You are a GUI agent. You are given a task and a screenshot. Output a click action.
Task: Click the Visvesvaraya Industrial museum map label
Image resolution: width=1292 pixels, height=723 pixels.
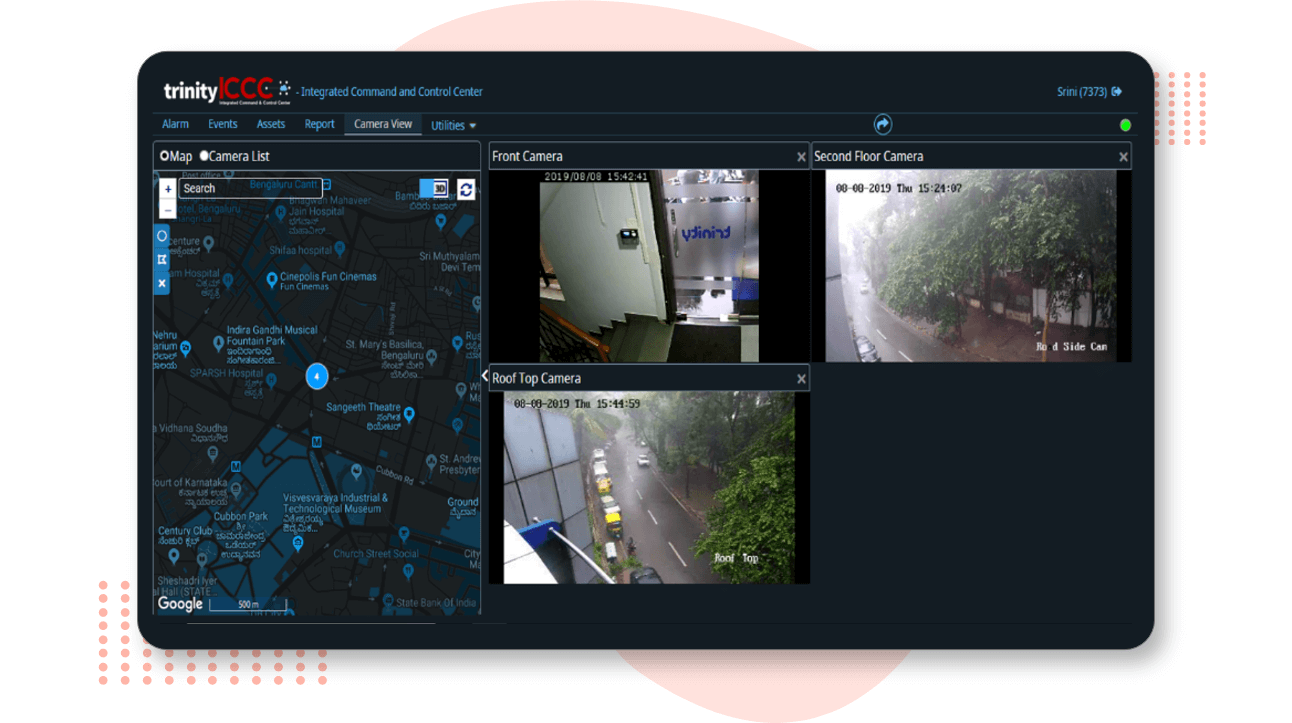coord(335,503)
